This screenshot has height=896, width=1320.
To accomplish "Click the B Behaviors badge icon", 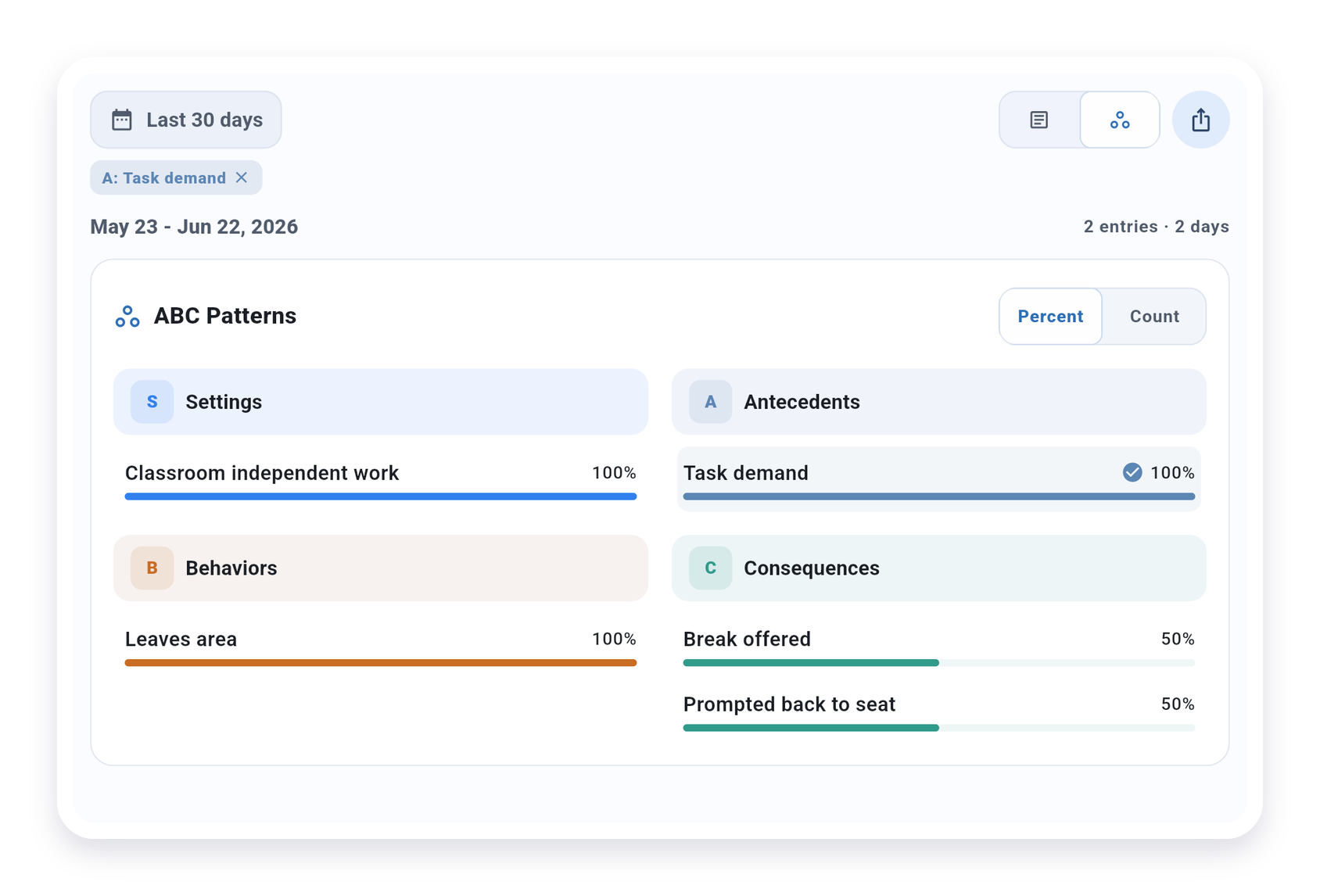I will click(x=152, y=568).
